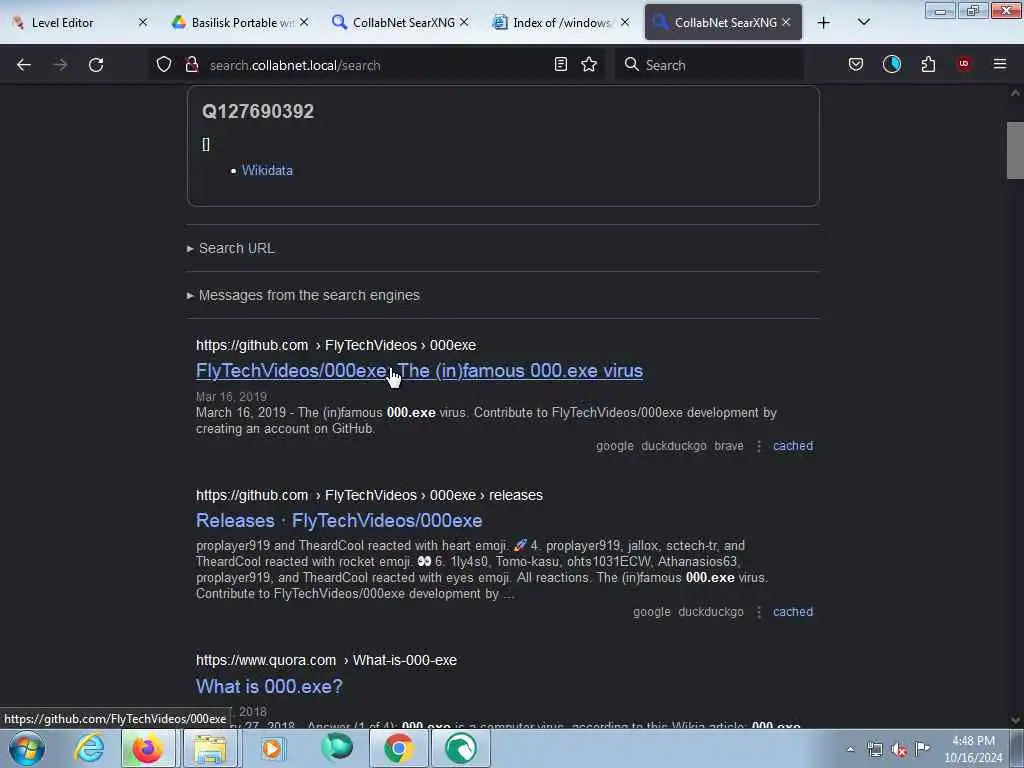Open the blue circular extension icon

[891, 64]
